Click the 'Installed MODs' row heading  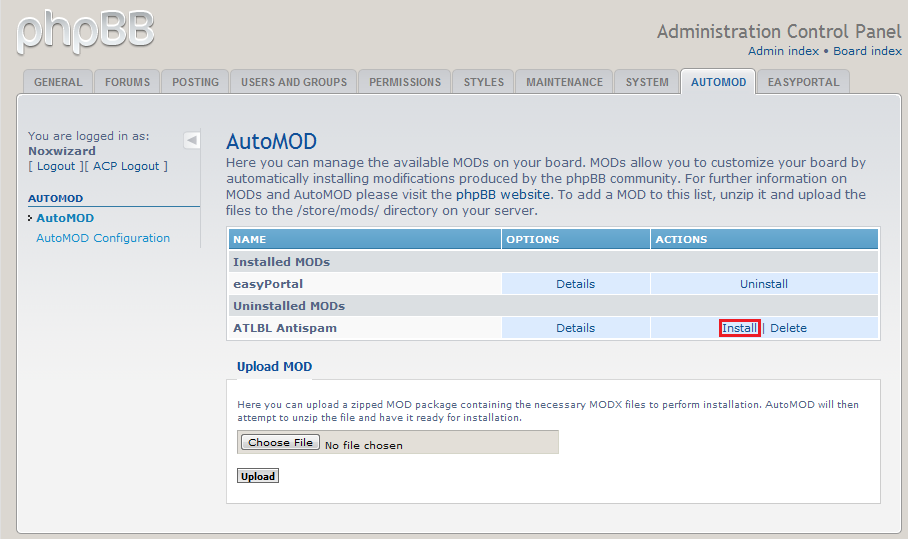[281, 262]
